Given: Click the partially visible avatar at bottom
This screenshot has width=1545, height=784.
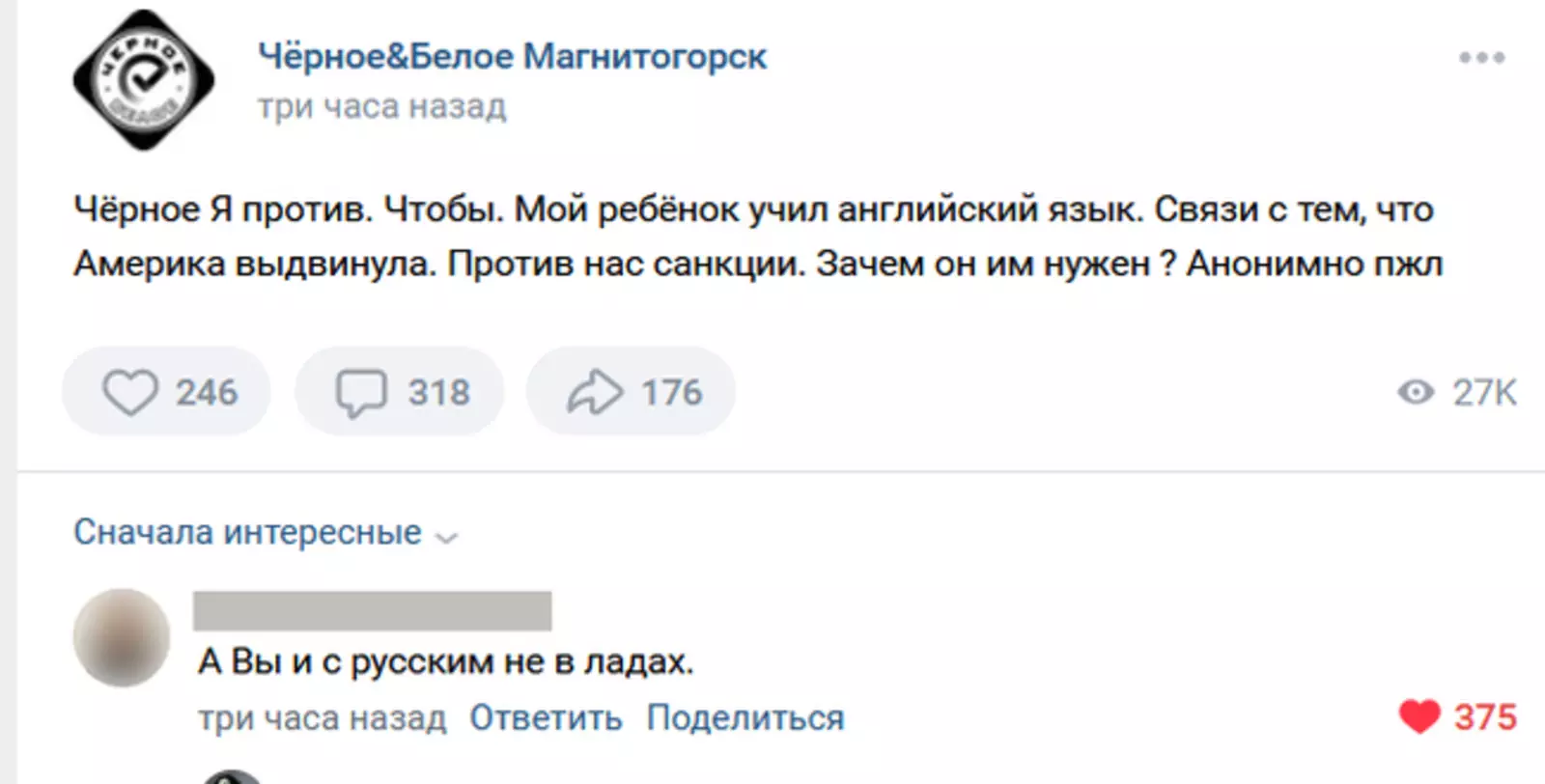Looking at the screenshot, I should [x=233, y=777].
